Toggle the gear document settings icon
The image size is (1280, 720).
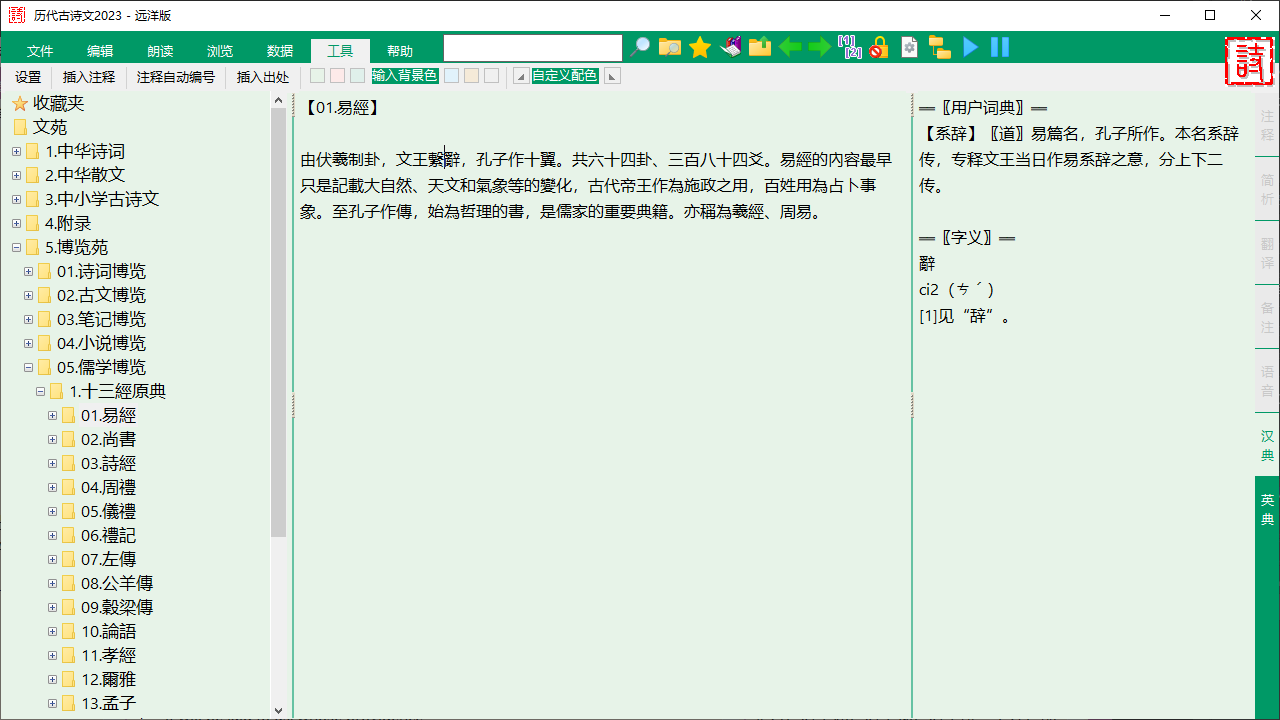pyautogui.click(x=909, y=46)
